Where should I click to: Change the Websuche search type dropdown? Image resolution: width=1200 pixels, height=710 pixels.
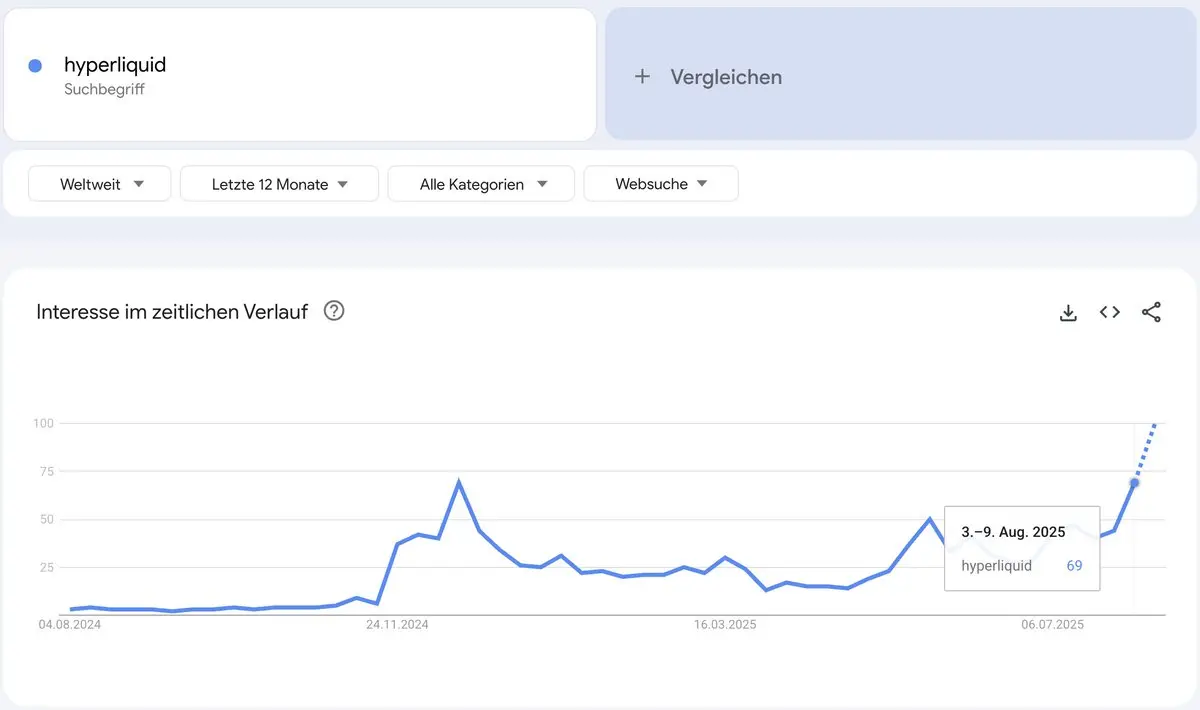661,184
